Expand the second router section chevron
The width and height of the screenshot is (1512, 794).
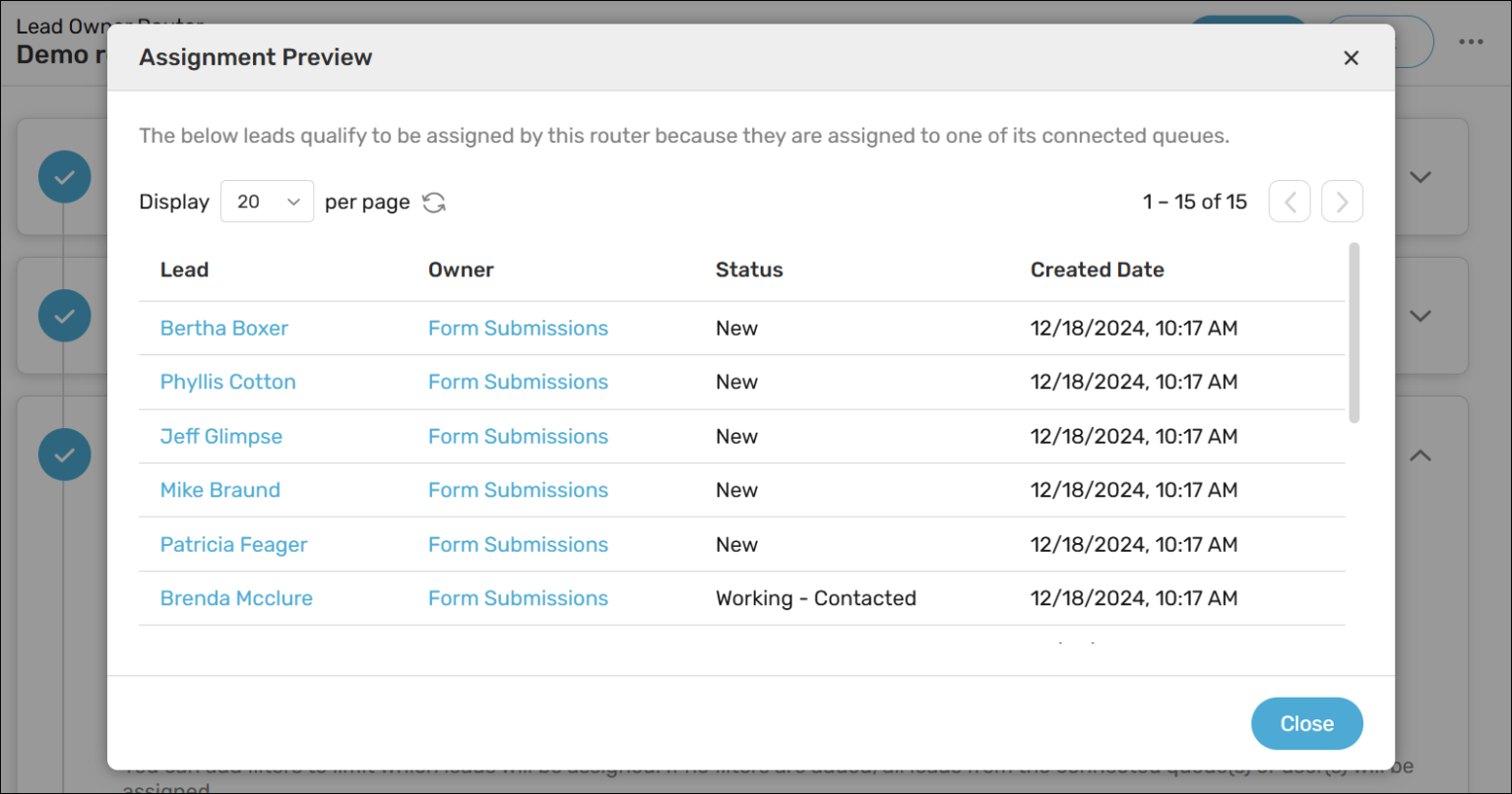click(x=1419, y=317)
